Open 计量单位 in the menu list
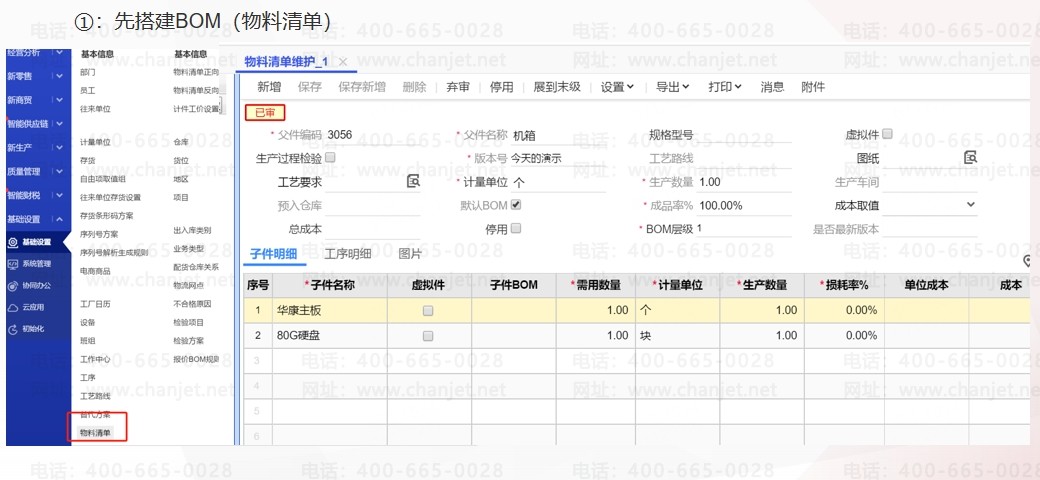The height and width of the screenshot is (480, 1040). pos(95,142)
